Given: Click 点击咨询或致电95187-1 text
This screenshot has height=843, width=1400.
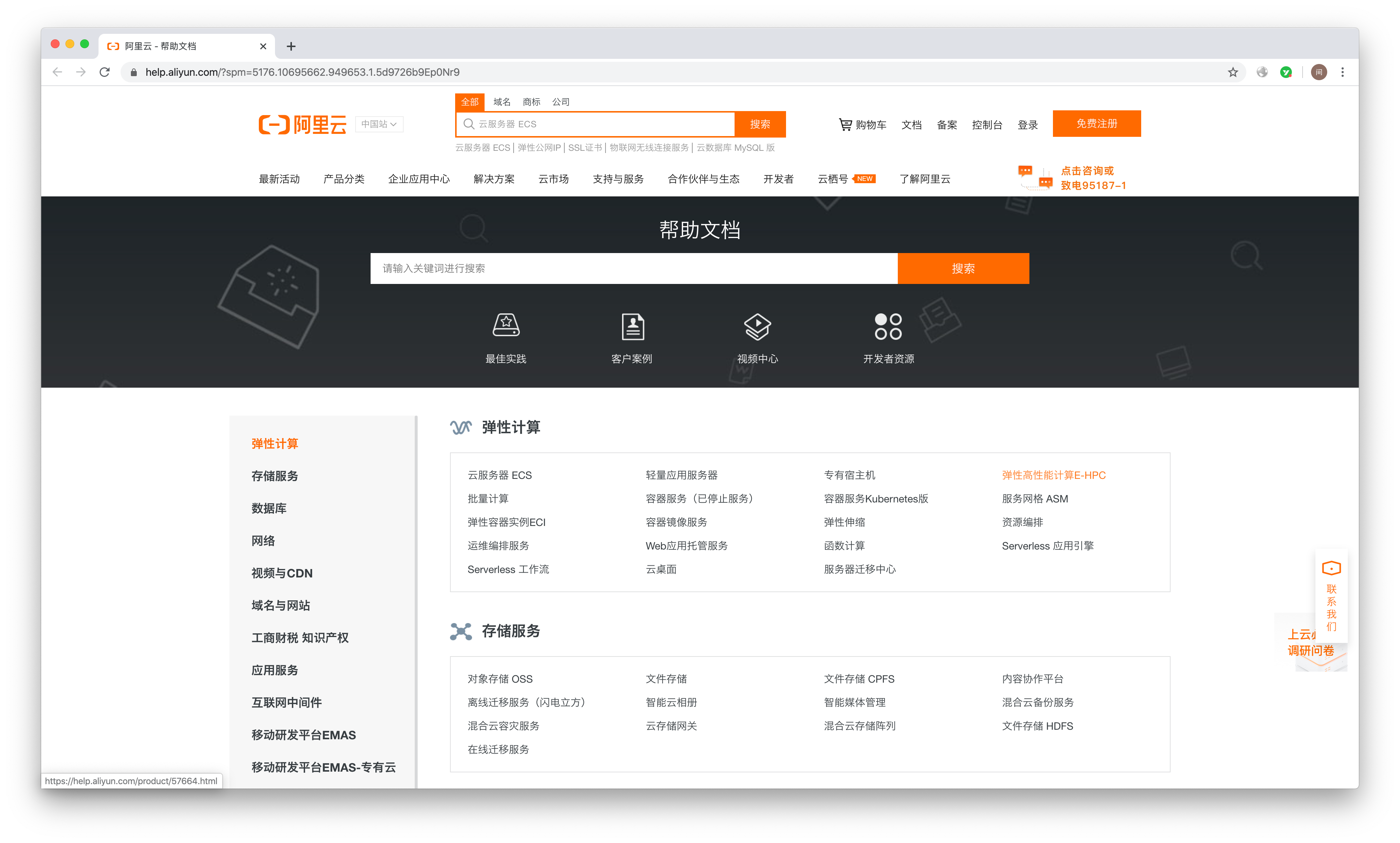Looking at the screenshot, I should (x=1093, y=178).
